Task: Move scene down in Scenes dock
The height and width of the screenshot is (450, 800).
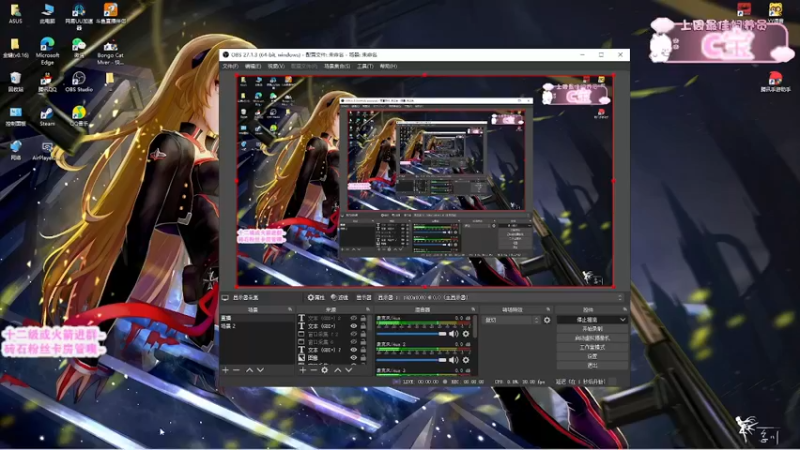Action: pos(260,370)
